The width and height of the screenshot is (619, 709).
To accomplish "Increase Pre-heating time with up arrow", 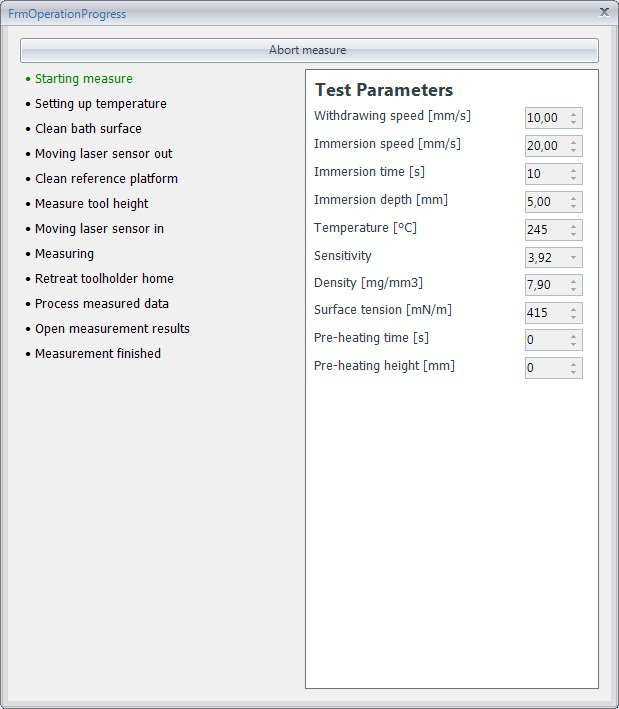I will point(573,336).
